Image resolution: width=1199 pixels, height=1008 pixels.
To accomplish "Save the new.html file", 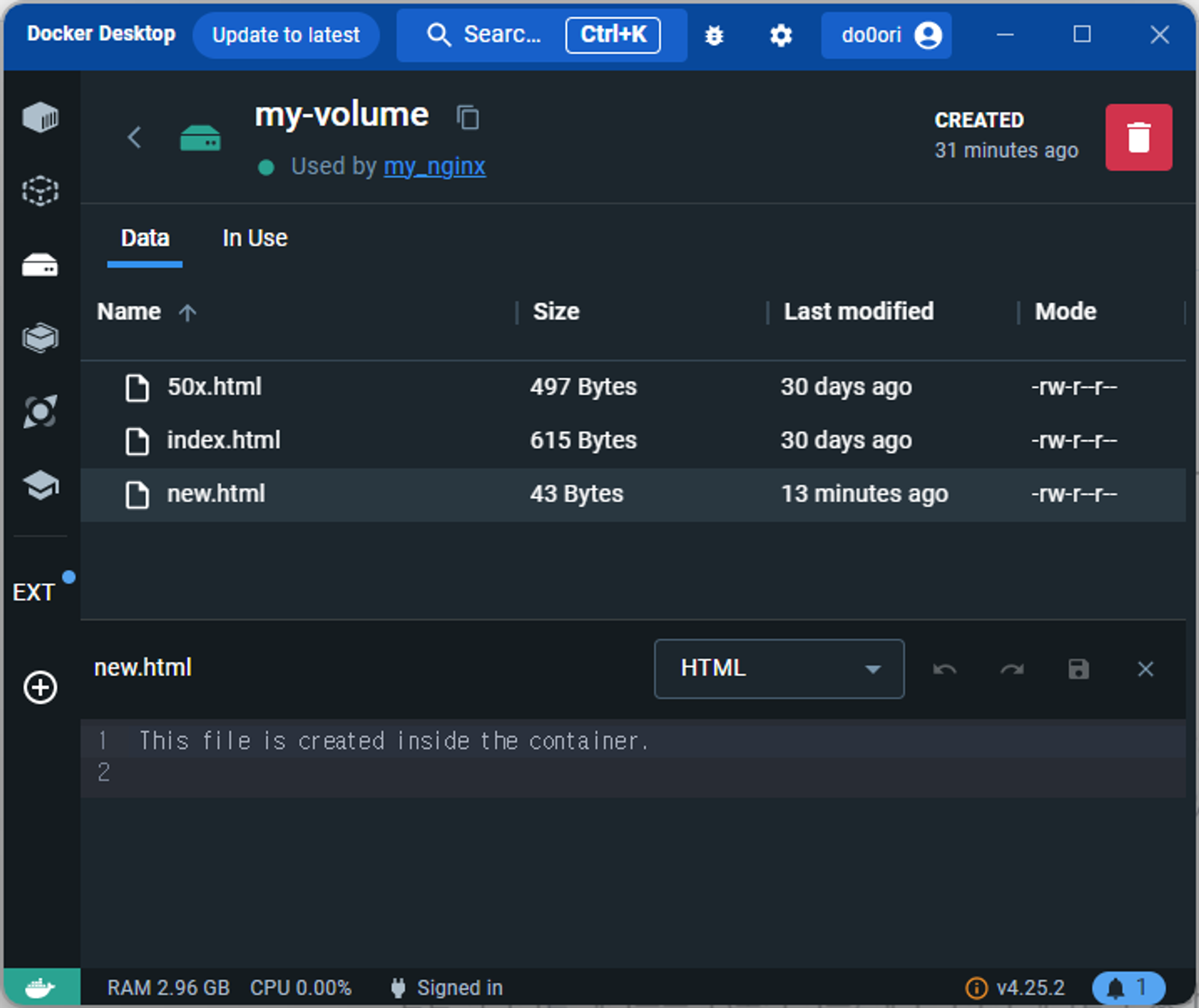I will point(1079,669).
